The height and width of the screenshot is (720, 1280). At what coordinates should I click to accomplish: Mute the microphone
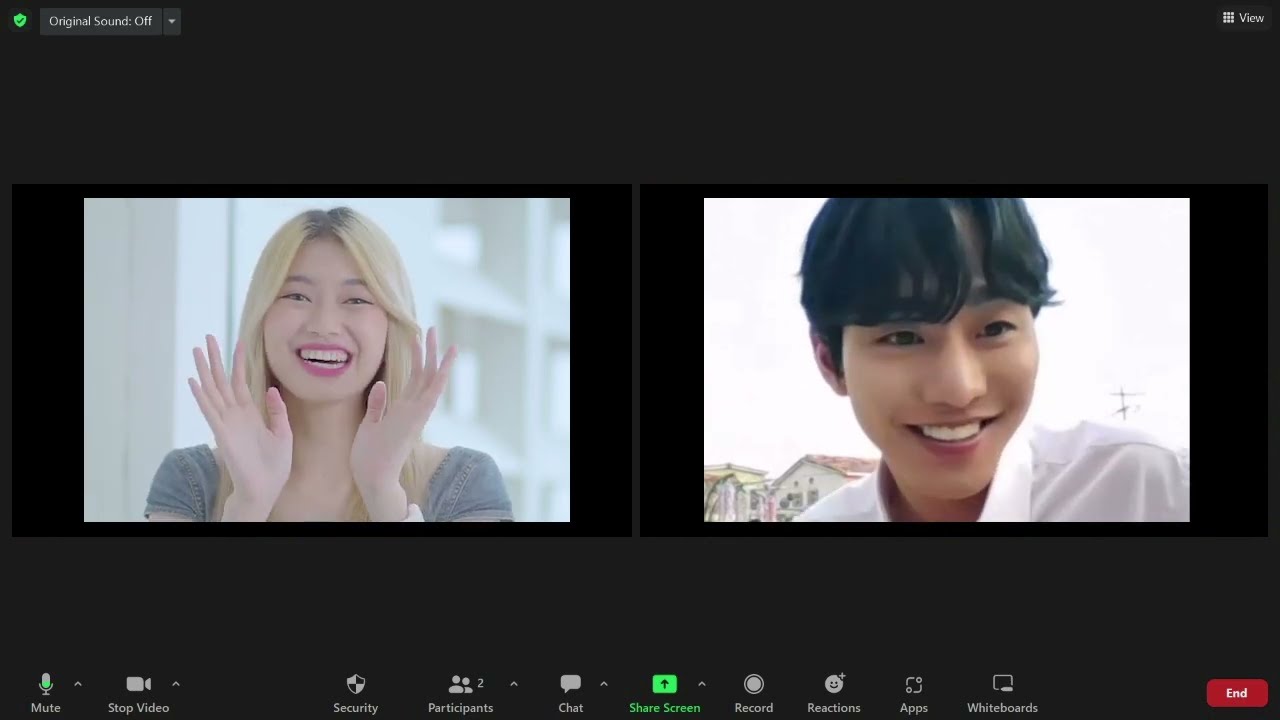45,693
